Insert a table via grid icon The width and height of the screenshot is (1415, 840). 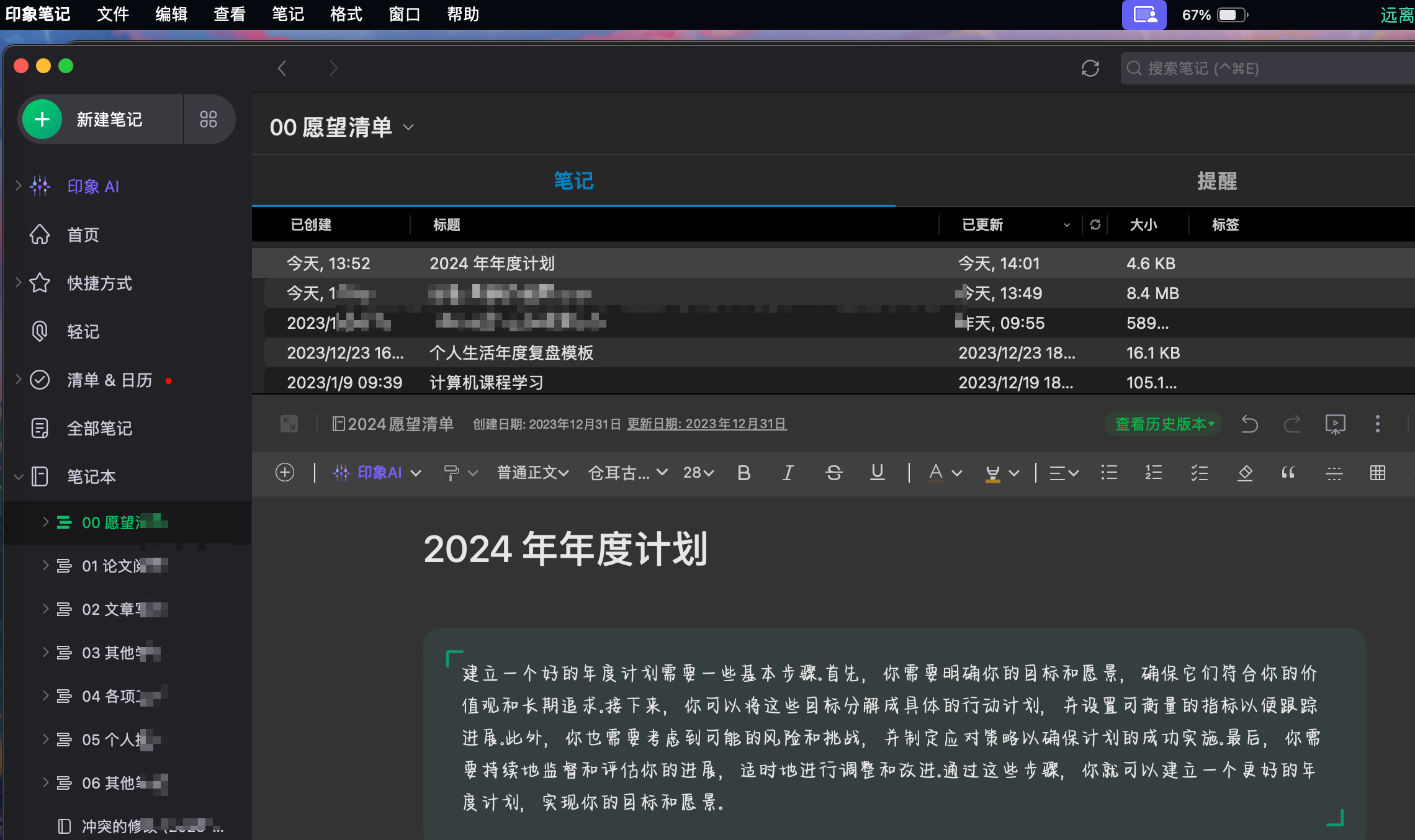click(x=1377, y=473)
